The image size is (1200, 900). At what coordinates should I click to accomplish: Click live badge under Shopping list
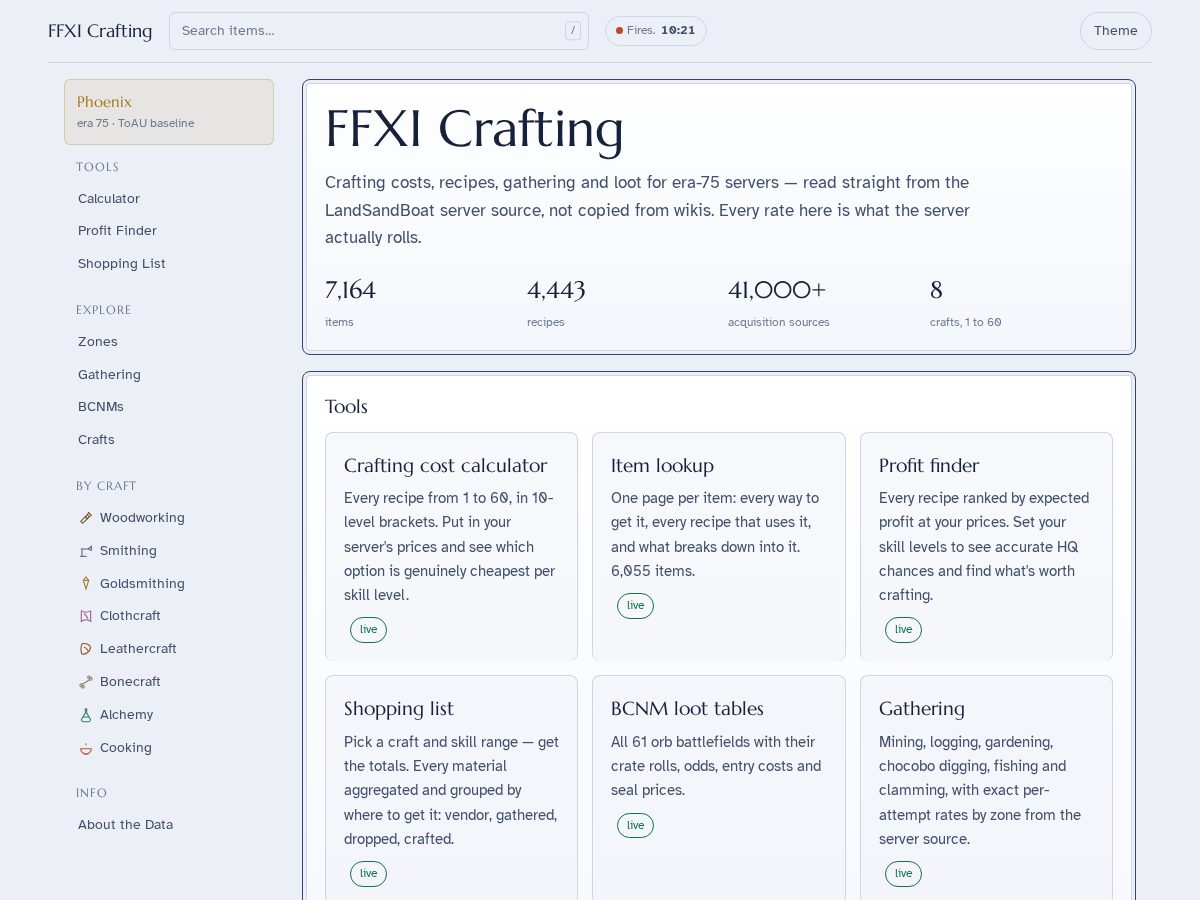coord(368,874)
